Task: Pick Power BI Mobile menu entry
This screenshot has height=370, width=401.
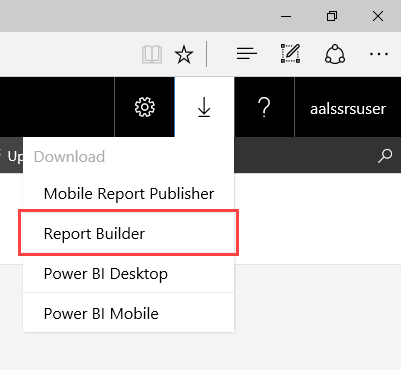Action: pos(129,313)
